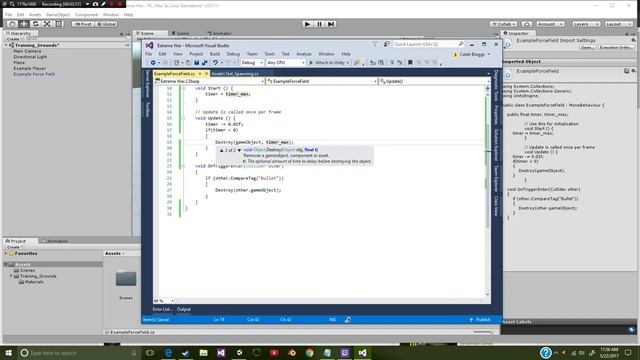Open Debug configuration dropdown
The image size is (640, 360).
(252, 63)
